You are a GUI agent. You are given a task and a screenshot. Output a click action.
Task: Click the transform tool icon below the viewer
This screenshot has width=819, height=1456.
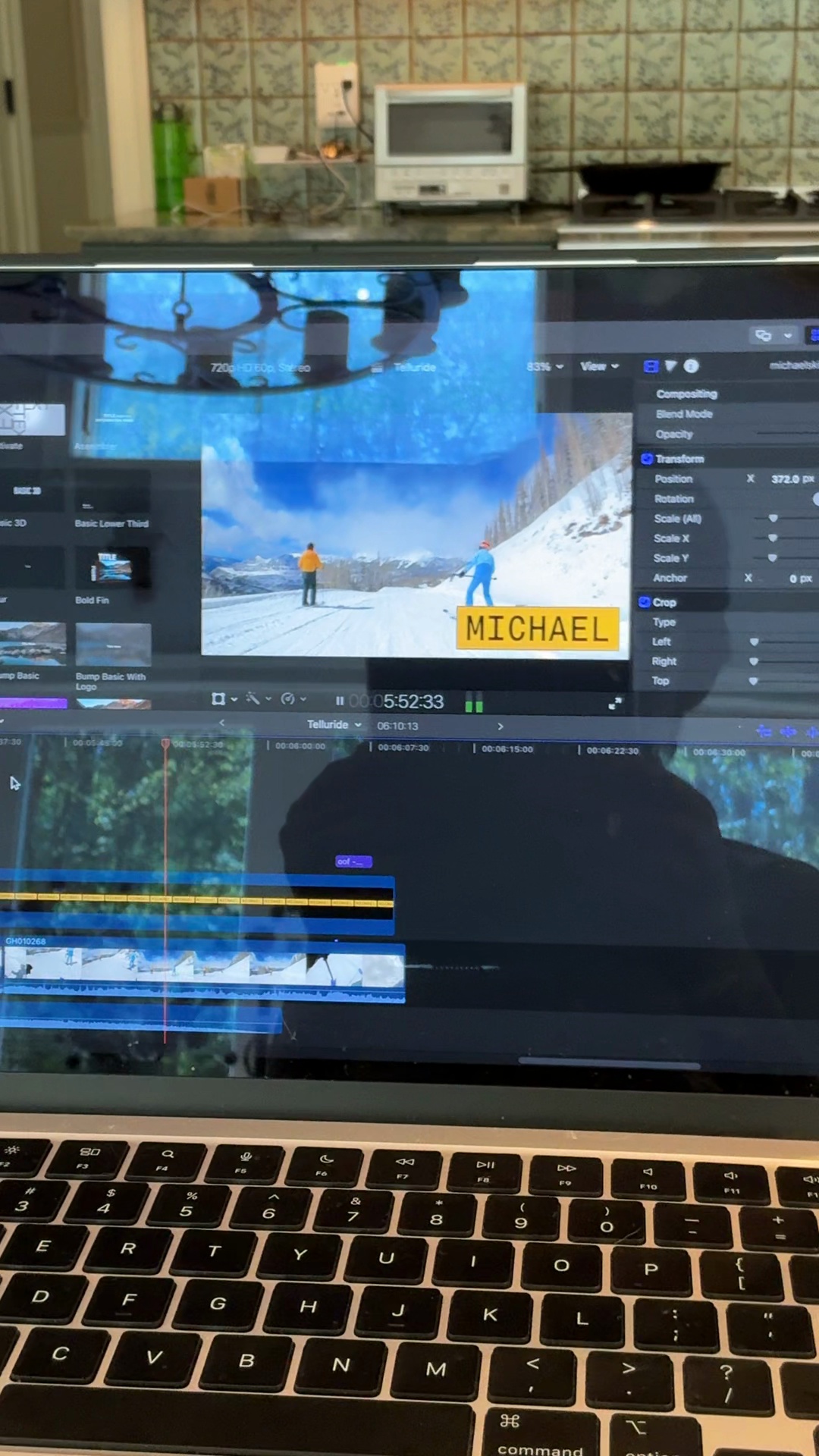[x=218, y=698]
